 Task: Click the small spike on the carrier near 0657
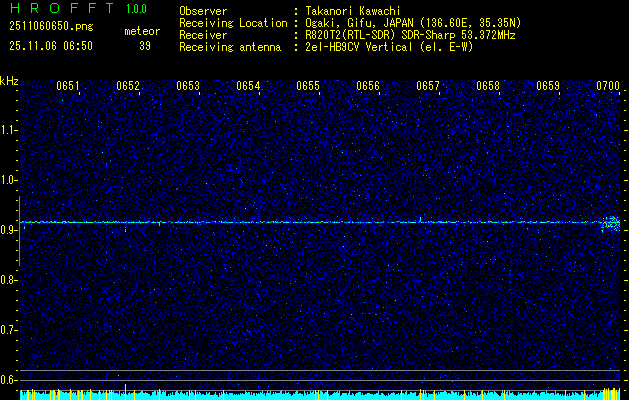coord(420,219)
